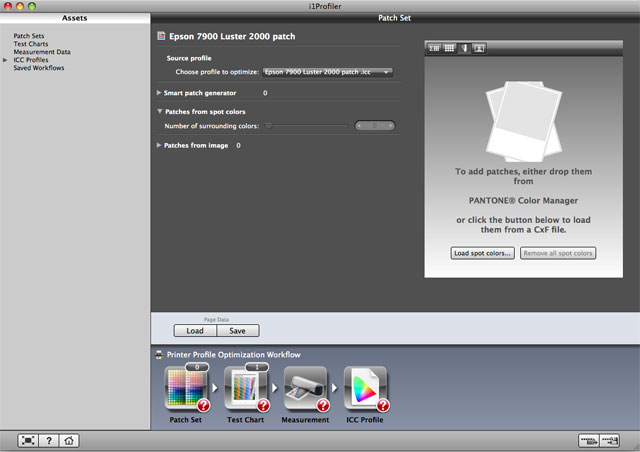The image size is (640, 452).
Task: Open the Measurement workflow step icon
Action: point(306,388)
